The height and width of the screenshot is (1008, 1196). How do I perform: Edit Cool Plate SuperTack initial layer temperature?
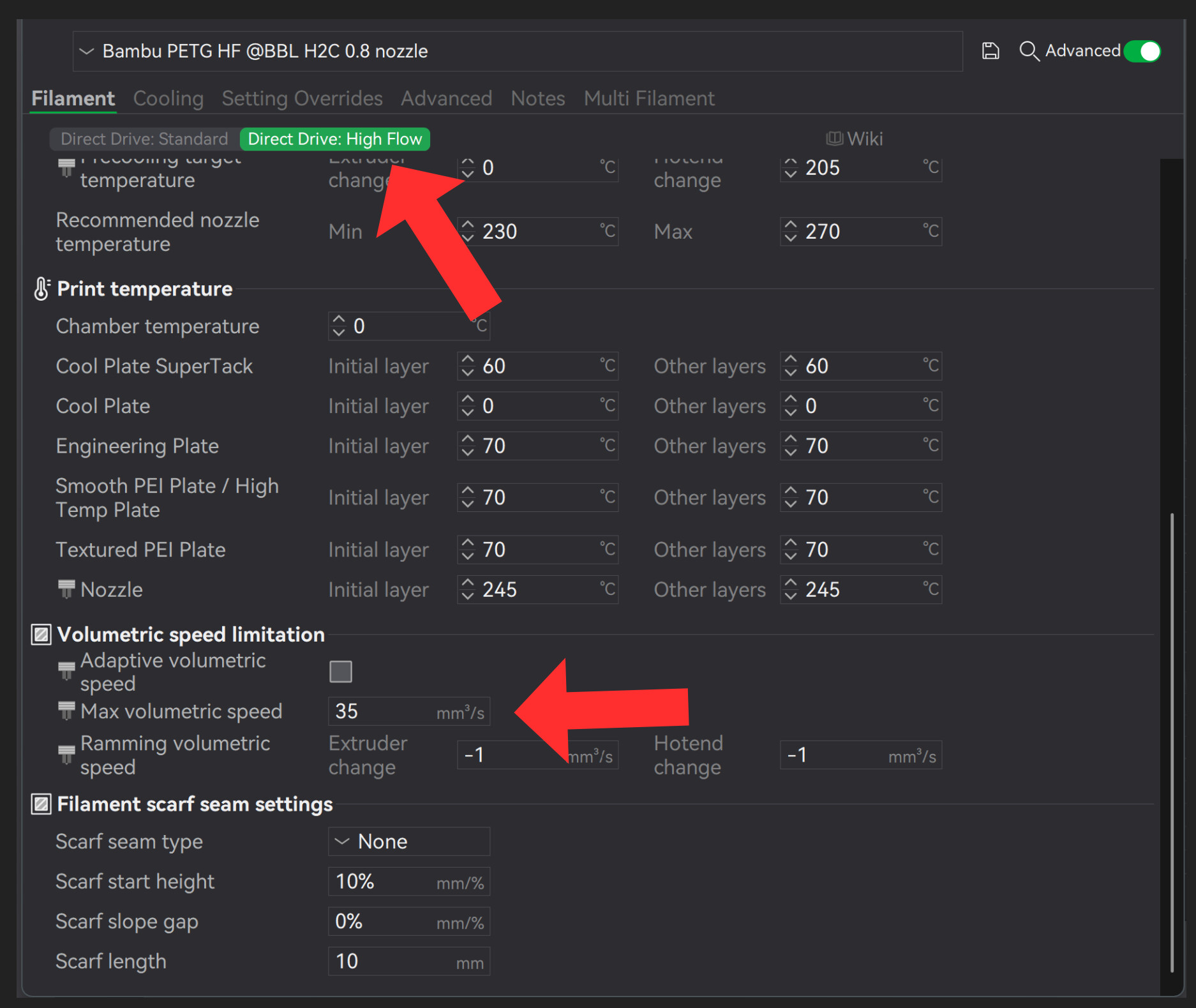point(538,366)
